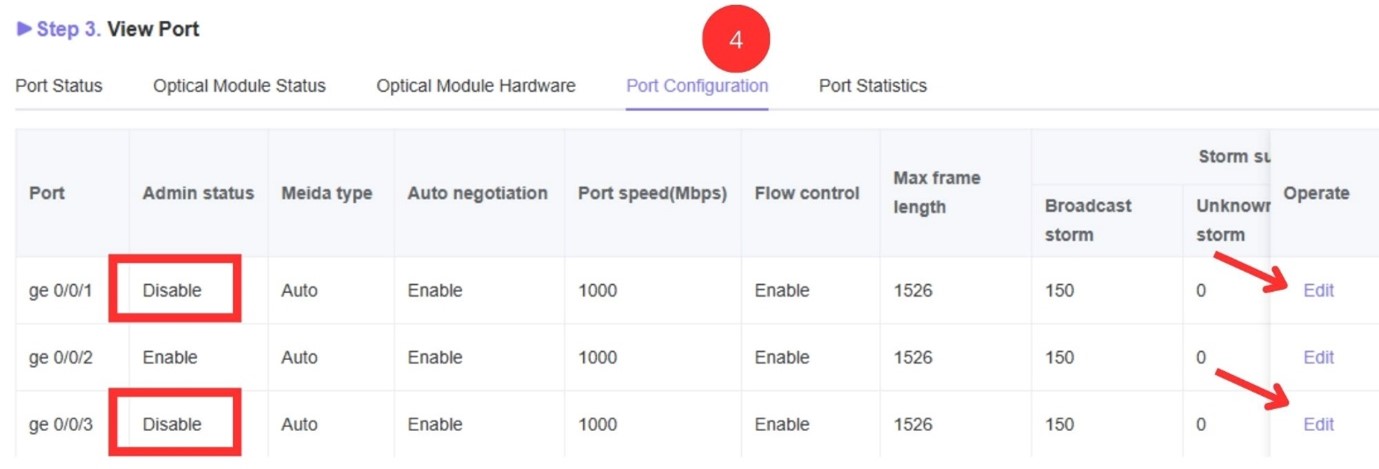Image resolution: width=1379 pixels, height=469 pixels.
Task: Click the Operate column header
Action: tap(1316, 193)
